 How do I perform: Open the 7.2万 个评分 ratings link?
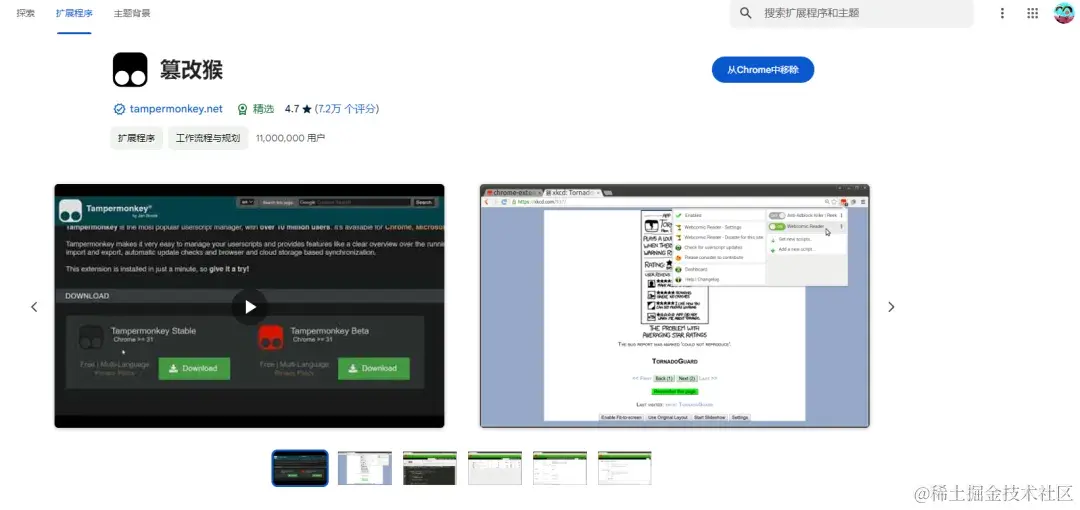pyautogui.click(x=346, y=109)
